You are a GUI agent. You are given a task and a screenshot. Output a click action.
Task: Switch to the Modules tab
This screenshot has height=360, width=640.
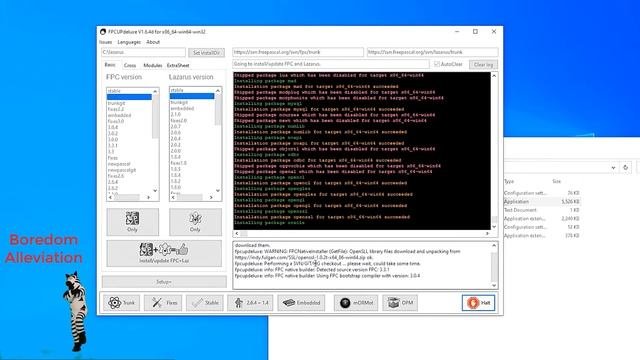(x=153, y=65)
